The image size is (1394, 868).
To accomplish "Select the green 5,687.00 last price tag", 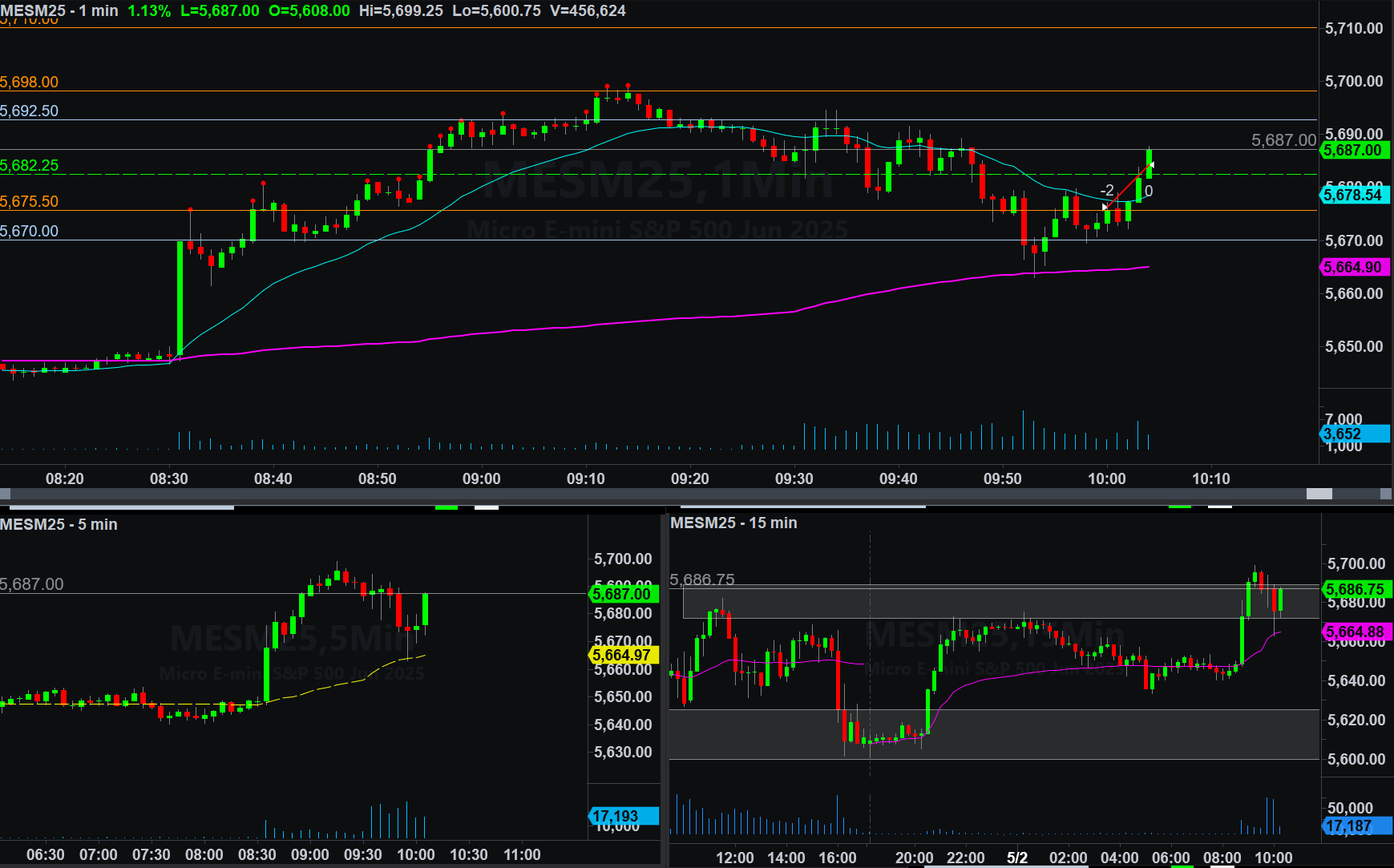I will pyautogui.click(x=1353, y=151).
